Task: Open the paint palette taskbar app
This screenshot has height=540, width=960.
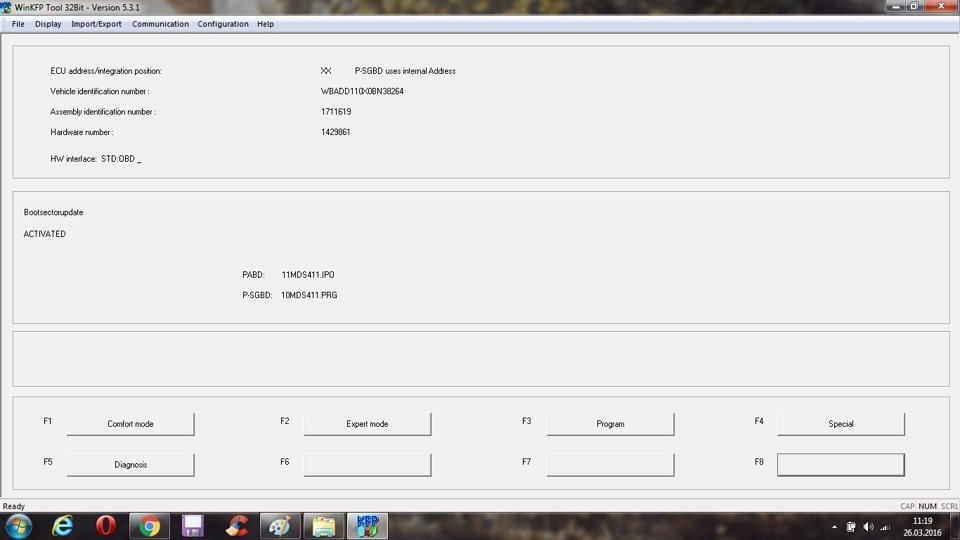Action: (280, 526)
